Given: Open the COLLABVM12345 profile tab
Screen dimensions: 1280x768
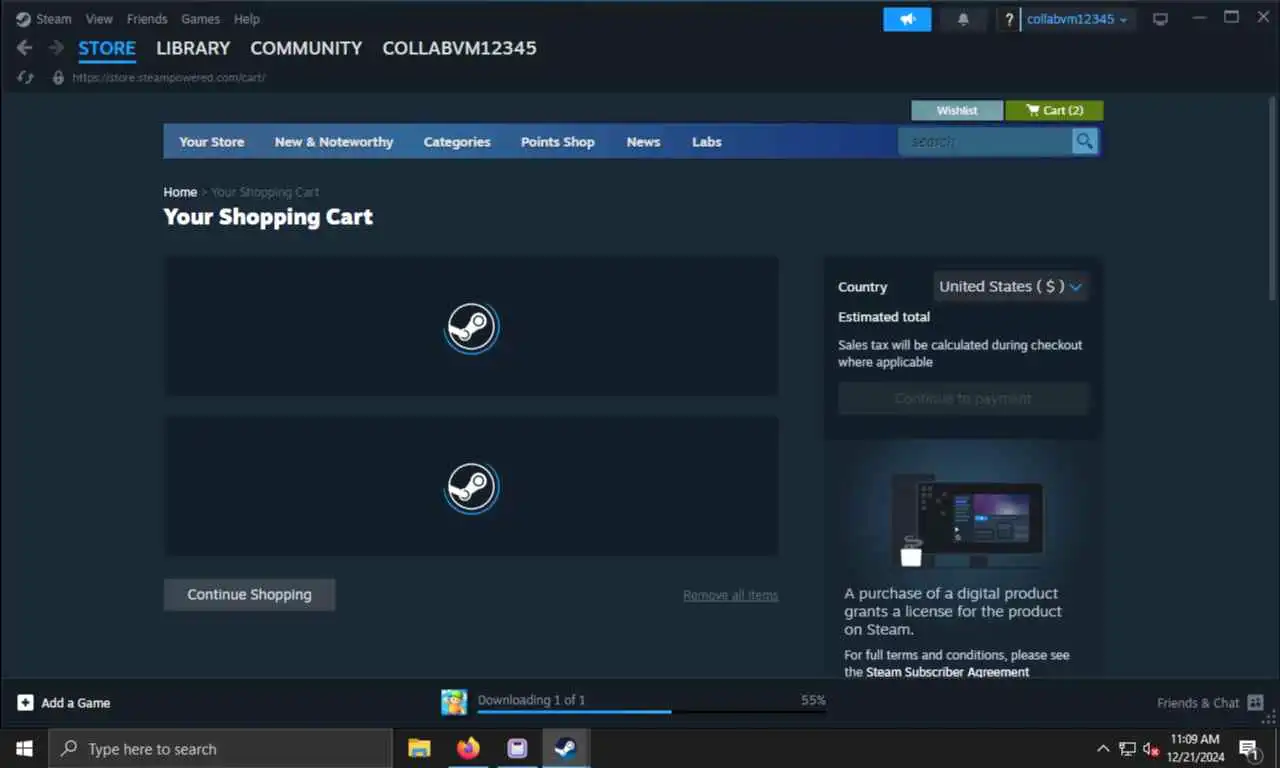Looking at the screenshot, I should point(459,48).
